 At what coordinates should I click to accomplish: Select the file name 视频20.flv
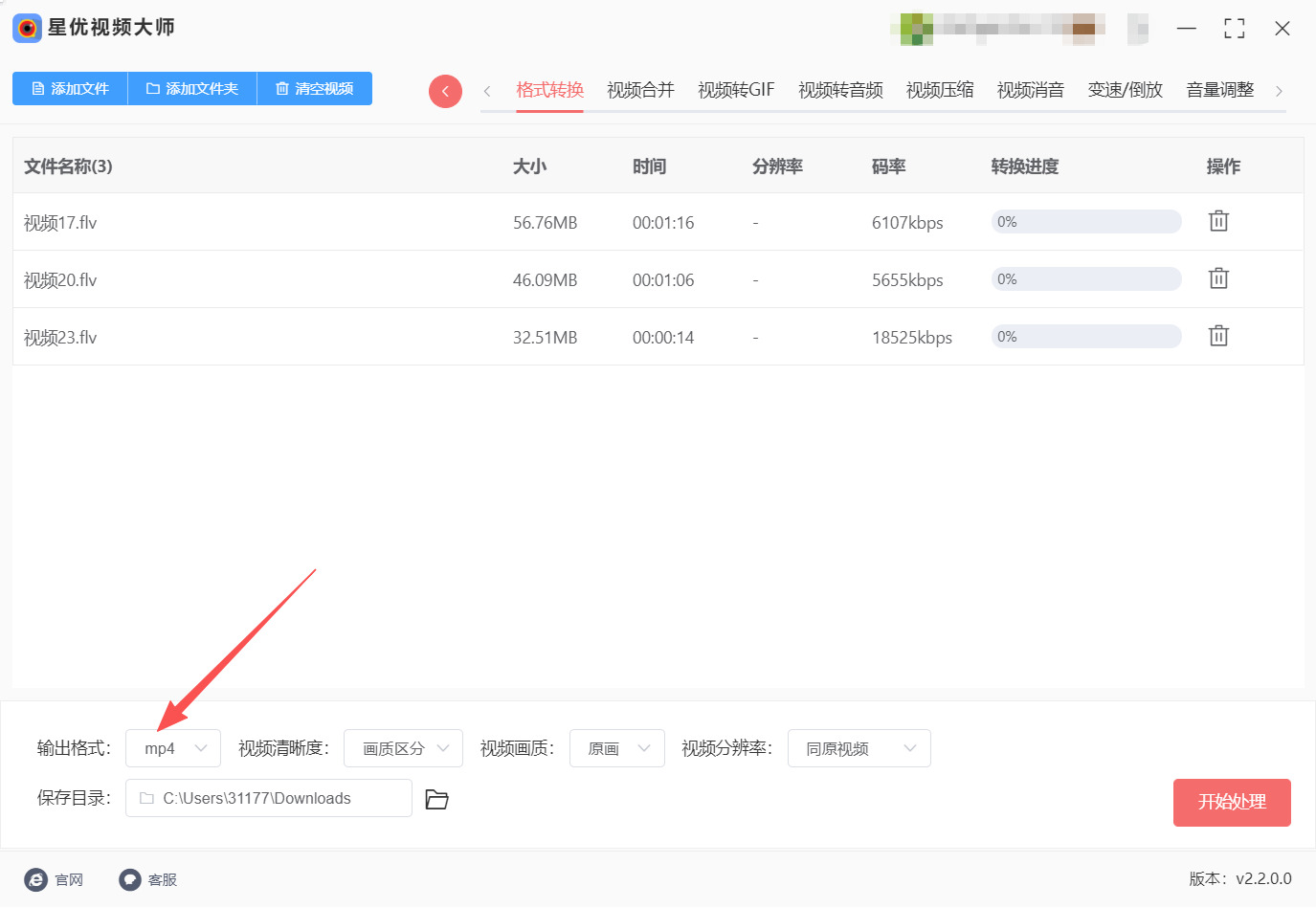click(x=60, y=280)
